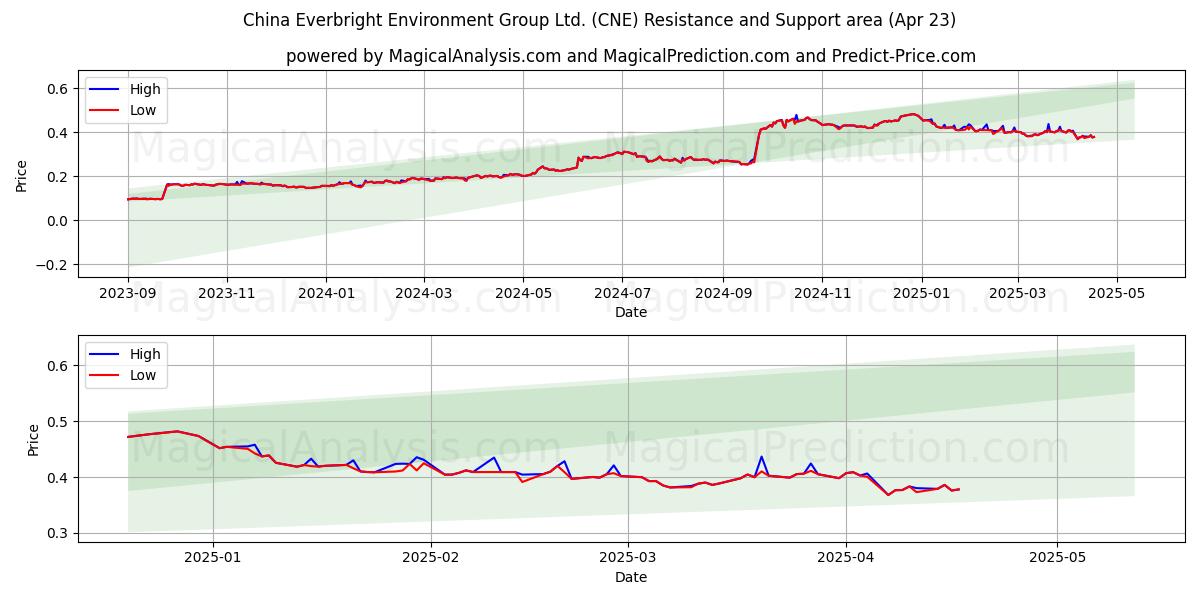Screen dimensions: 1200x600
Task: Click the lower chart's '2025-03' tick label
Action: coord(628,560)
